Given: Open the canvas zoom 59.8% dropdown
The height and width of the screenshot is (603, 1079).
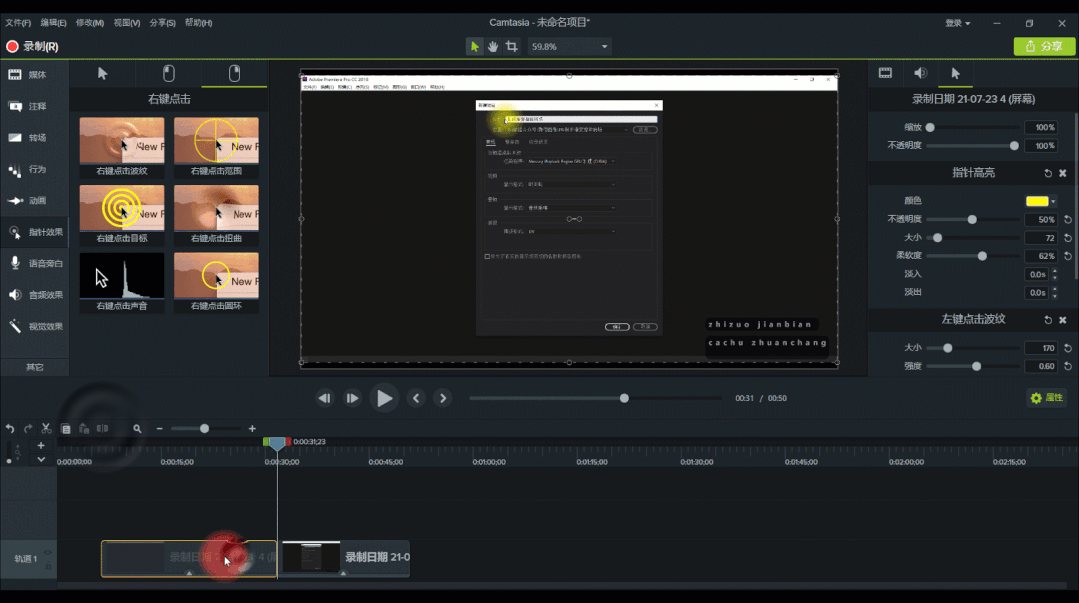Looking at the screenshot, I should [604, 47].
